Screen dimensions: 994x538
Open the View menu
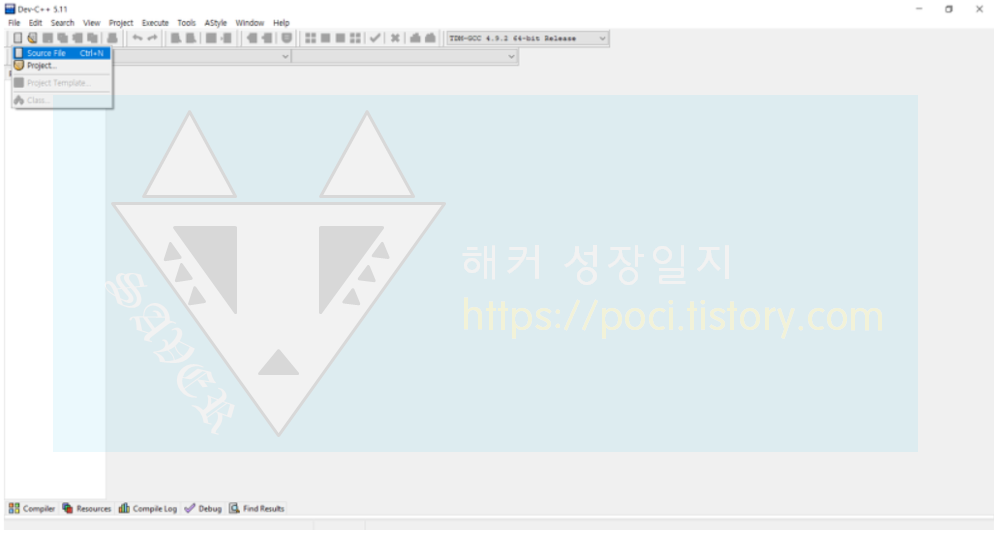point(91,23)
